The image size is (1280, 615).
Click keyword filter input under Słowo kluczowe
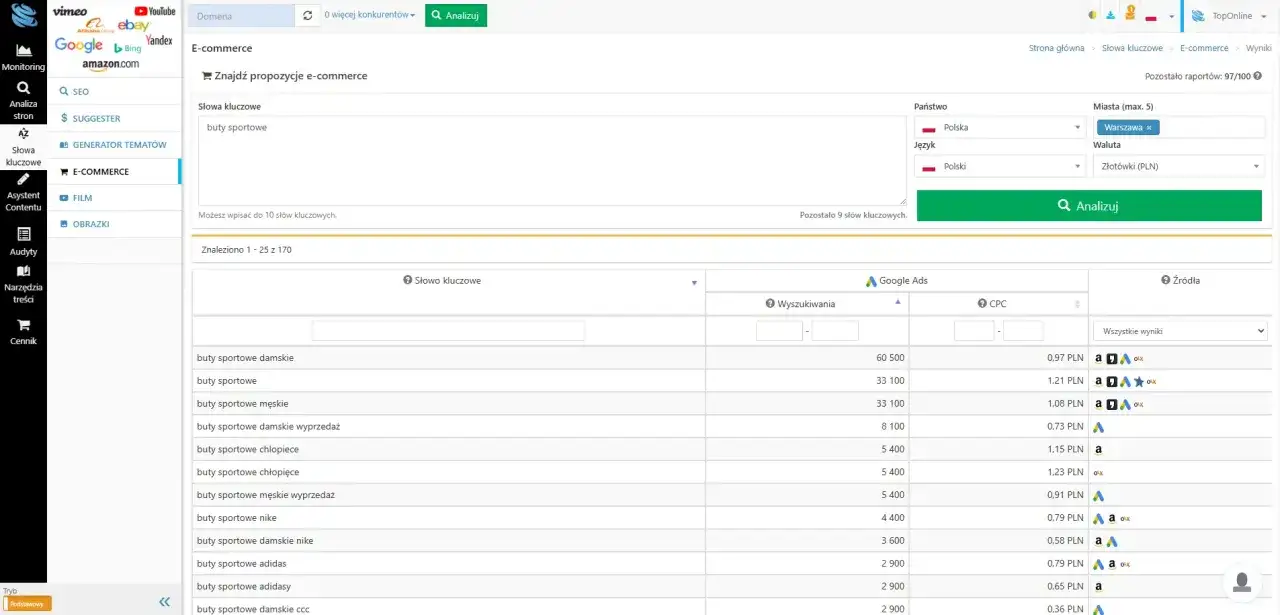[448, 331]
